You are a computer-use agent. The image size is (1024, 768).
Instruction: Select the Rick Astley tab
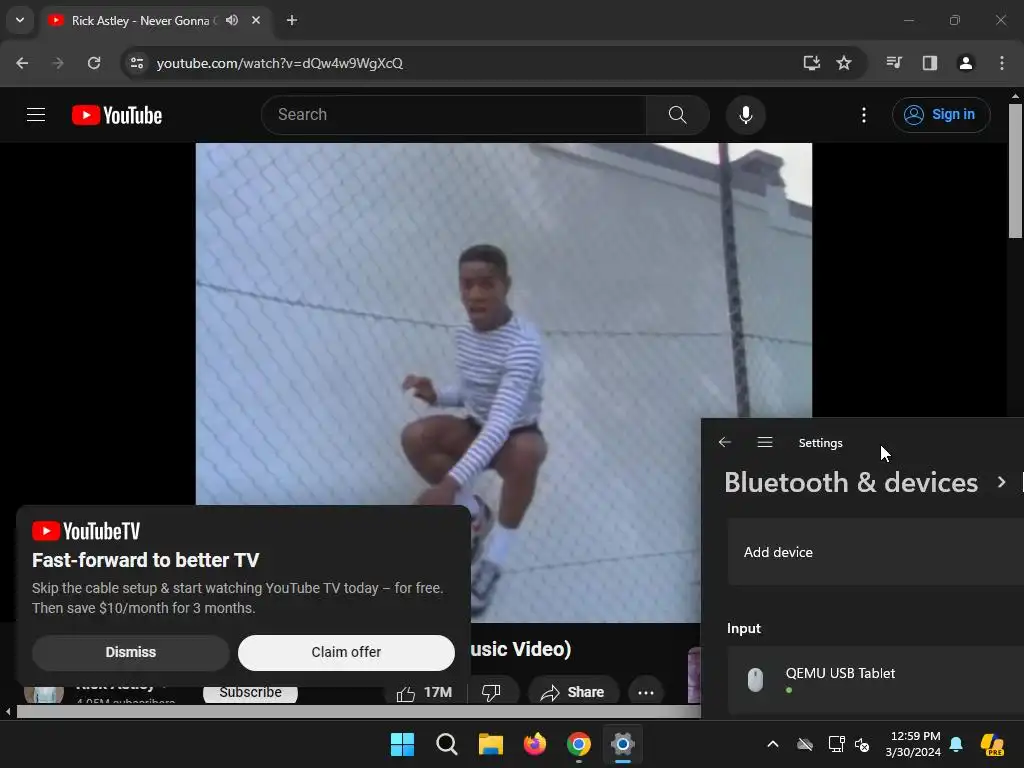pyautogui.click(x=153, y=21)
